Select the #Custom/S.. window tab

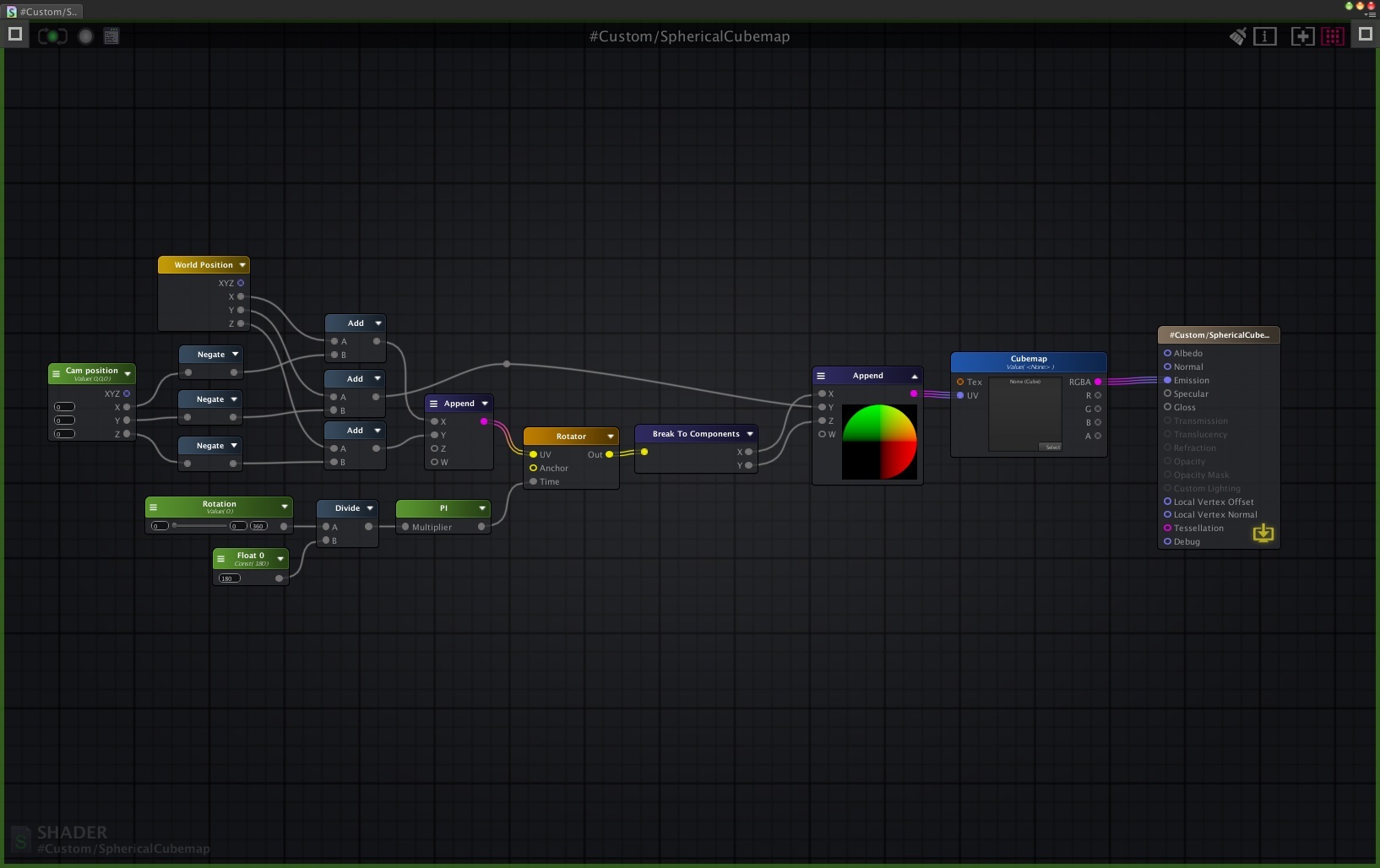pos(42,12)
